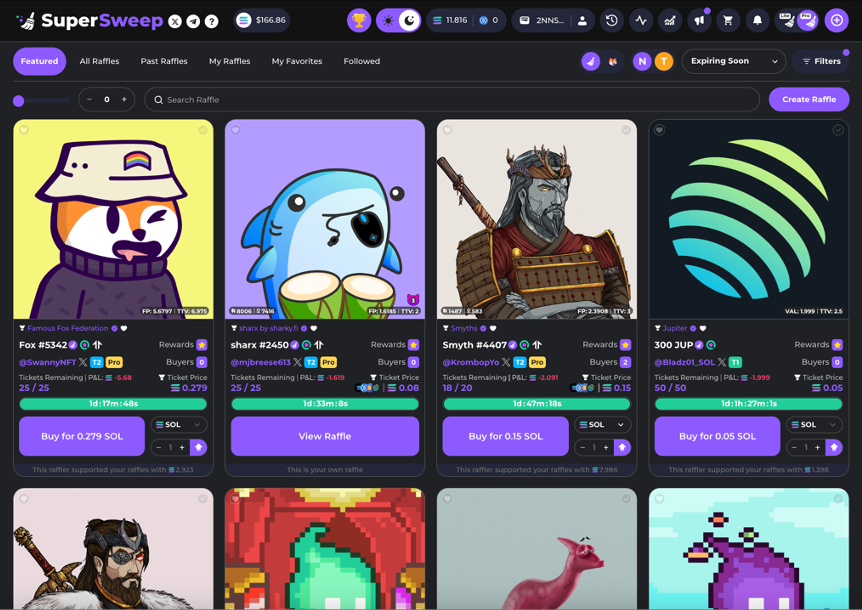Click Buy for 0.279 SOL

82,436
